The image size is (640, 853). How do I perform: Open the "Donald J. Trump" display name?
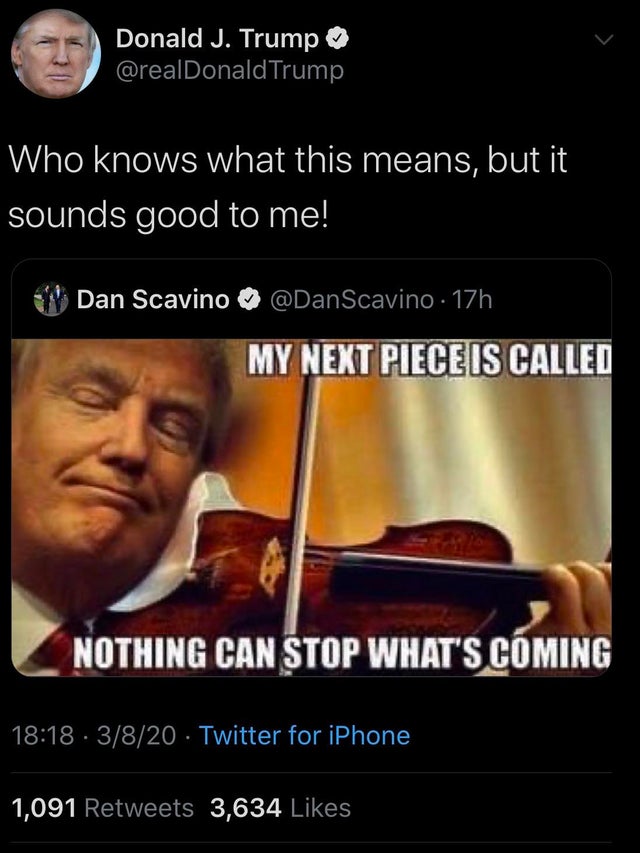[218, 39]
